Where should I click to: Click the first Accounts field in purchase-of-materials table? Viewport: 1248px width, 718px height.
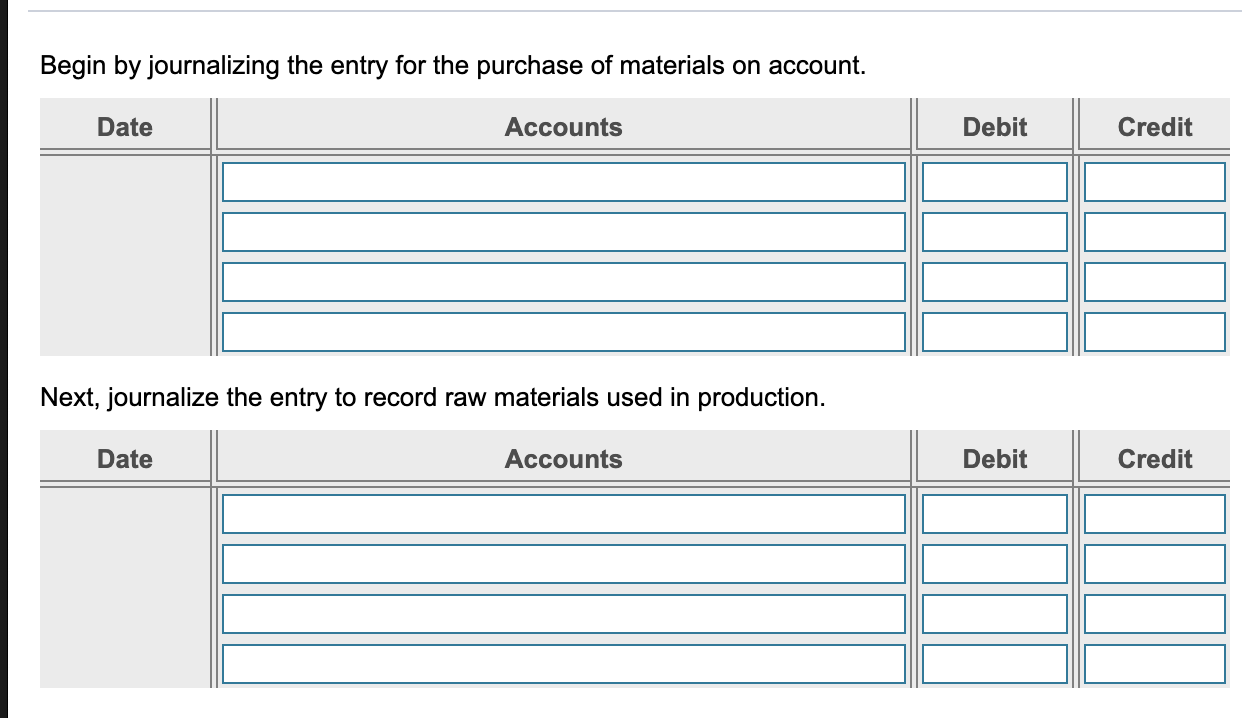click(x=564, y=181)
